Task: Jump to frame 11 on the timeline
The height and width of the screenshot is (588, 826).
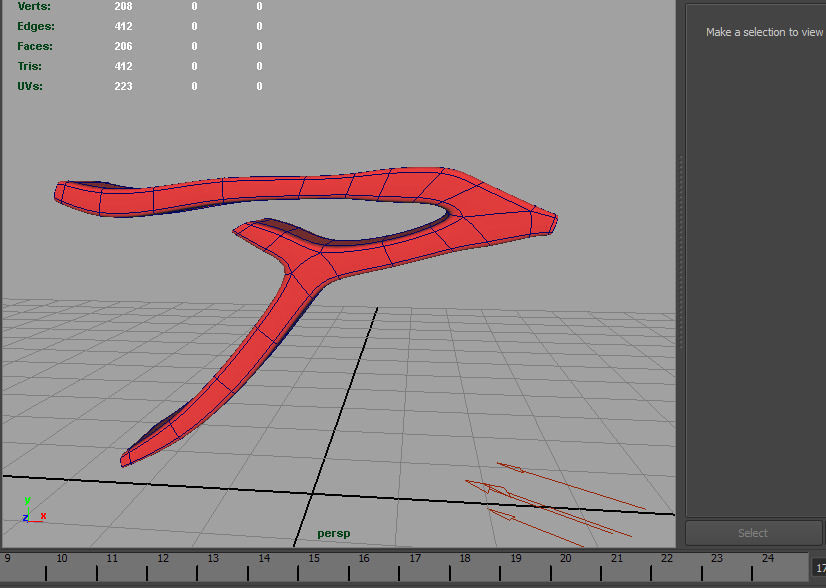Action: click(x=112, y=557)
